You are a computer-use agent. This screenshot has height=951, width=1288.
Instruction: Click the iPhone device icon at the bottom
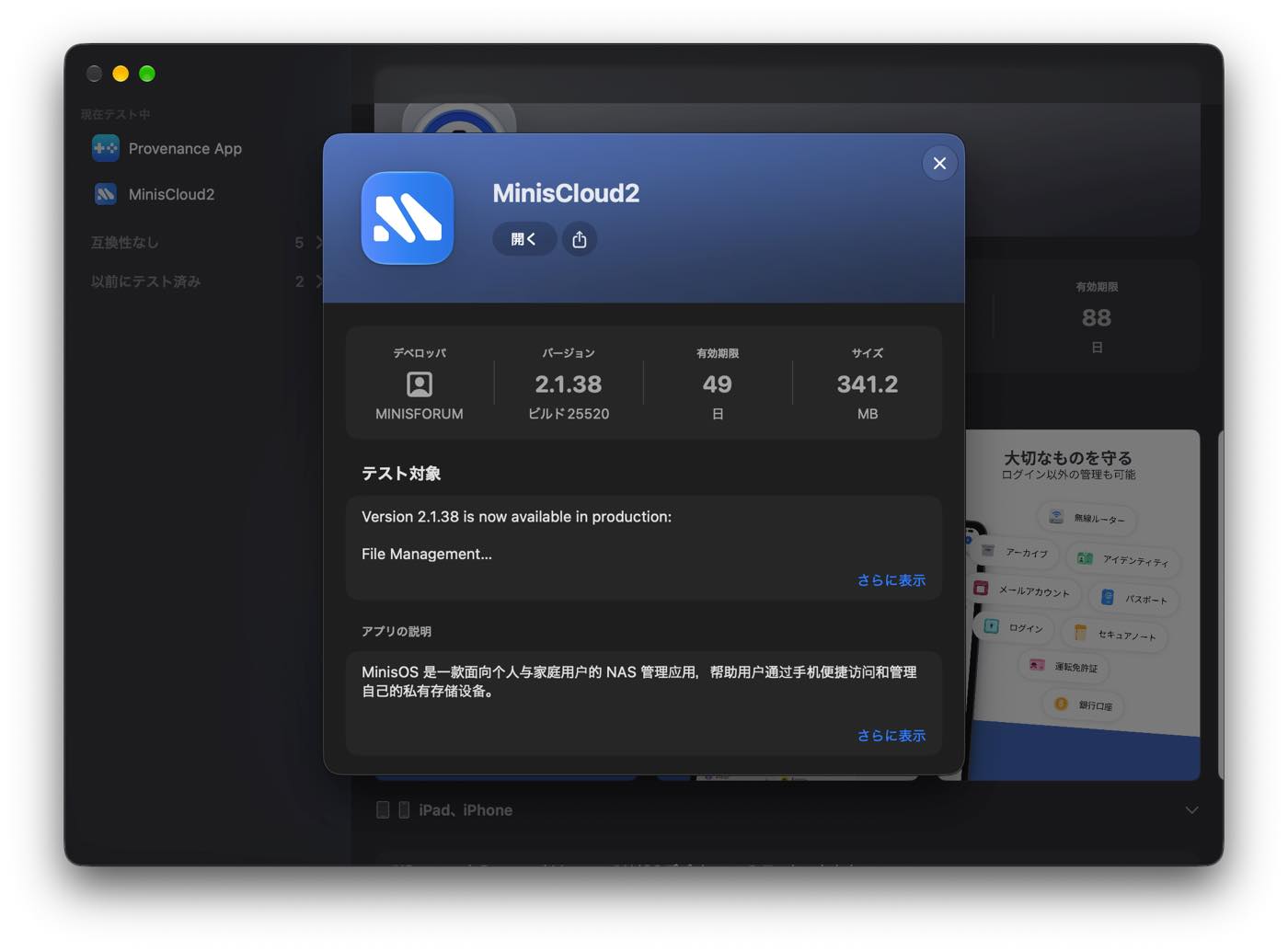404,810
